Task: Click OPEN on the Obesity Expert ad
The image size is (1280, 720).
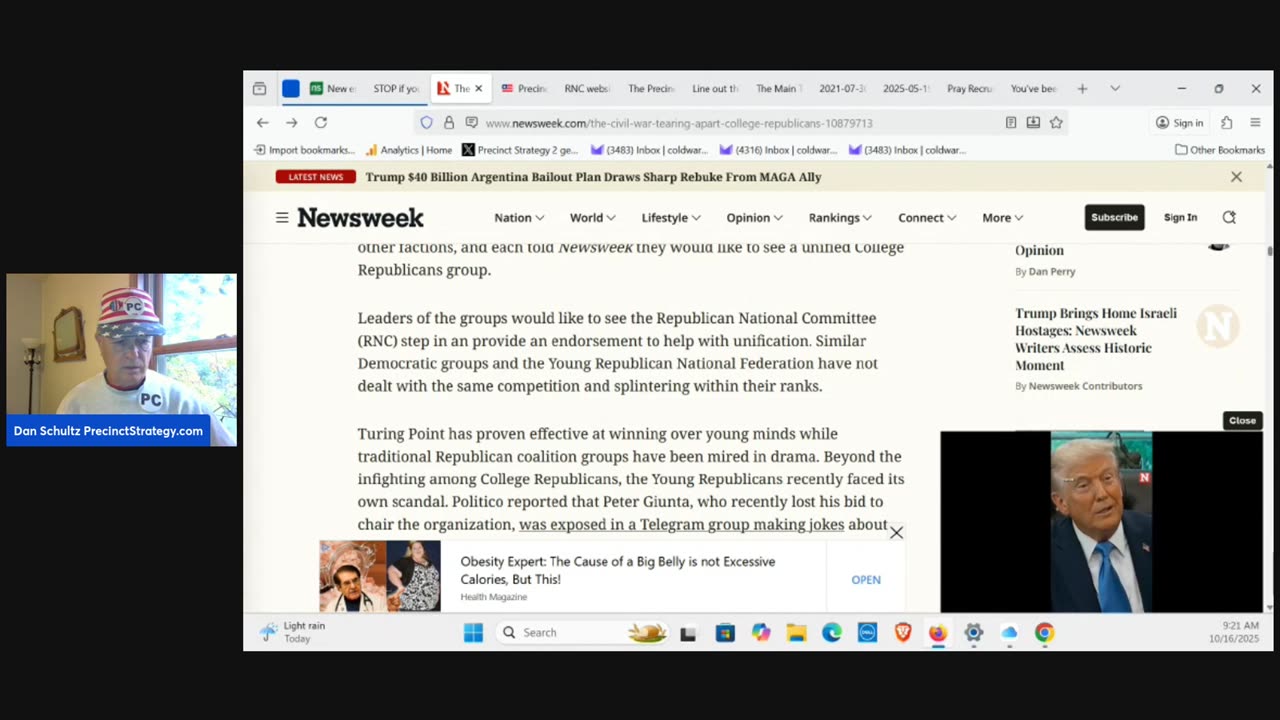Action: (866, 580)
